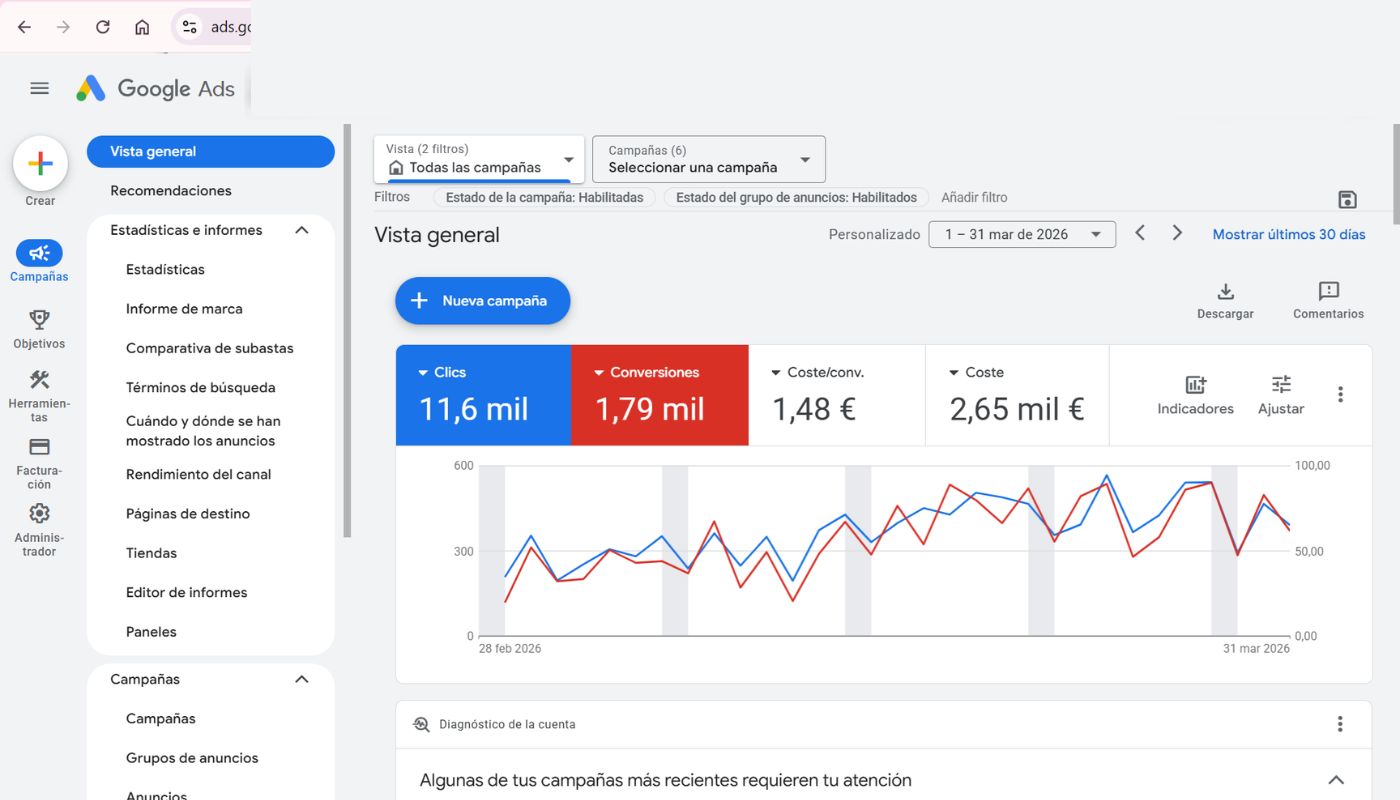
Task: Select Vista general in the sidebar
Action: (210, 151)
